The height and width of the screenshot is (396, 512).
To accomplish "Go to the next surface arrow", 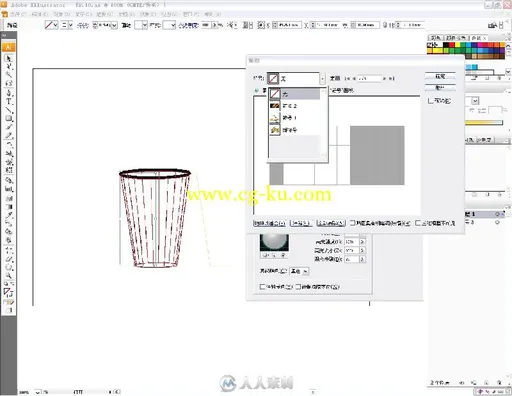I will pos(385,79).
